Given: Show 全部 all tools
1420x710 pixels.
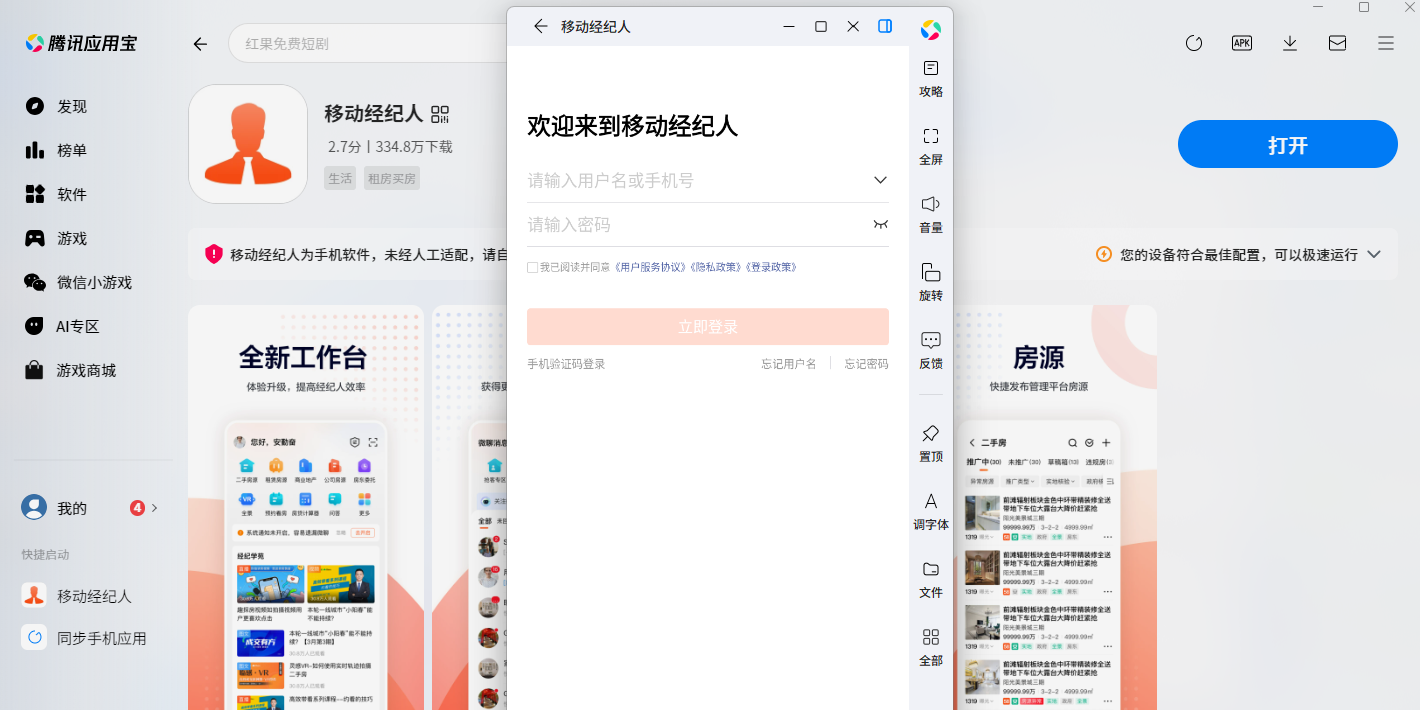Looking at the screenshot, I should coord(931,647).
